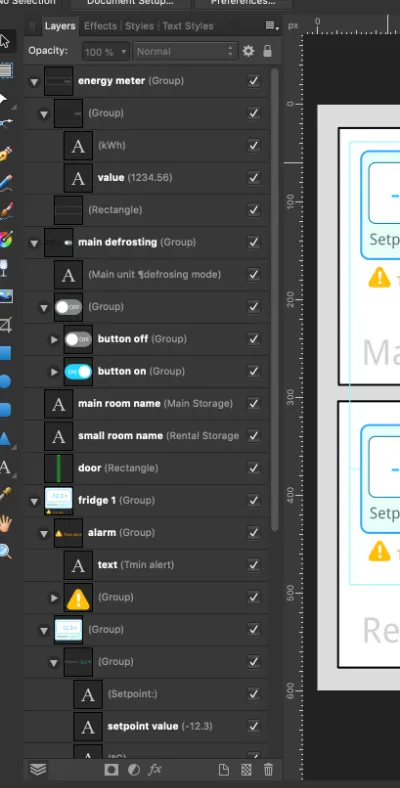Click the Preferences button
Viewport: 400px width, 788px height.
pos(243,3)
